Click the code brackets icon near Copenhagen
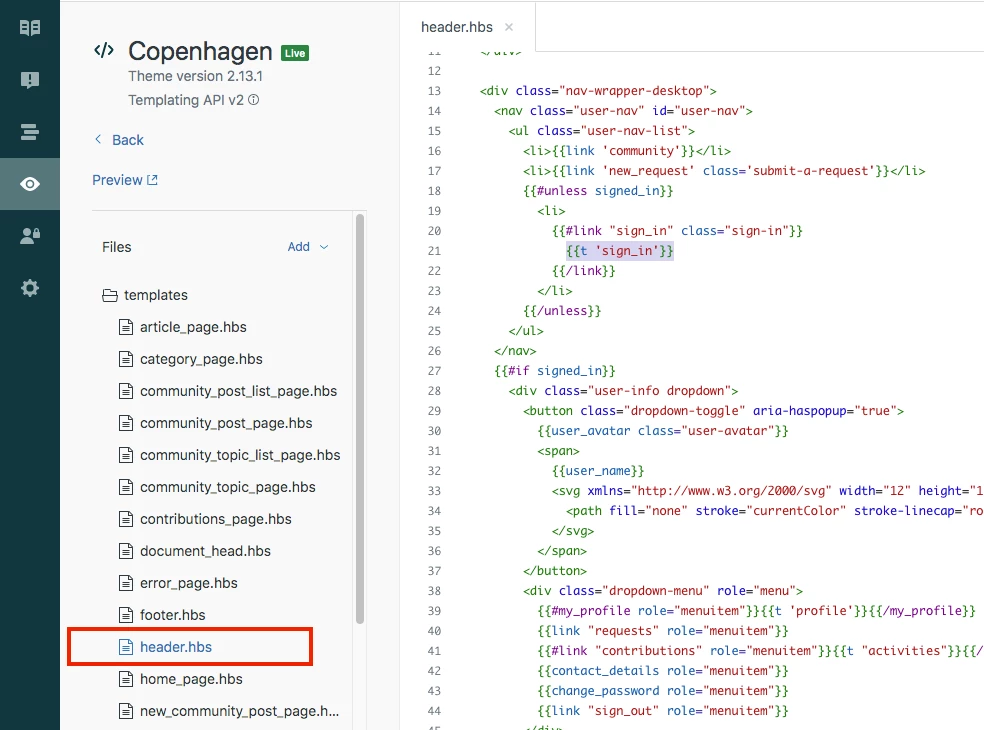 (x=104, y=50)
